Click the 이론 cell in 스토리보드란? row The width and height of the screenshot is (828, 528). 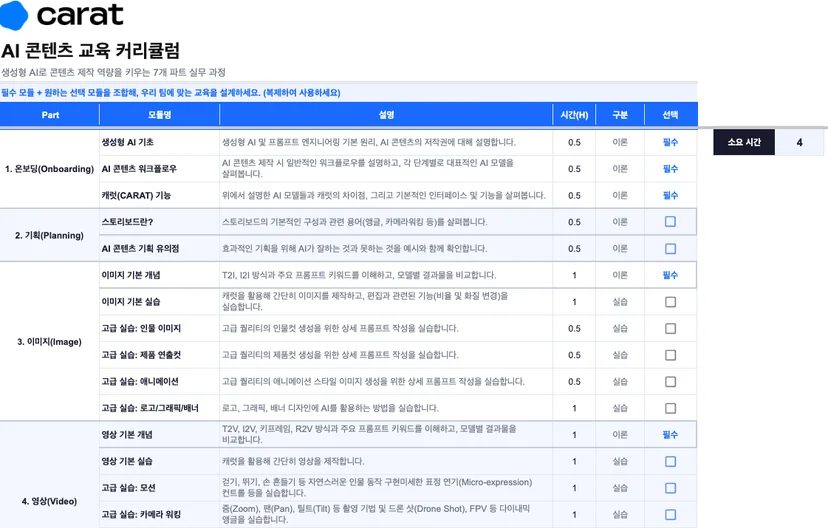tap(620, 222)
